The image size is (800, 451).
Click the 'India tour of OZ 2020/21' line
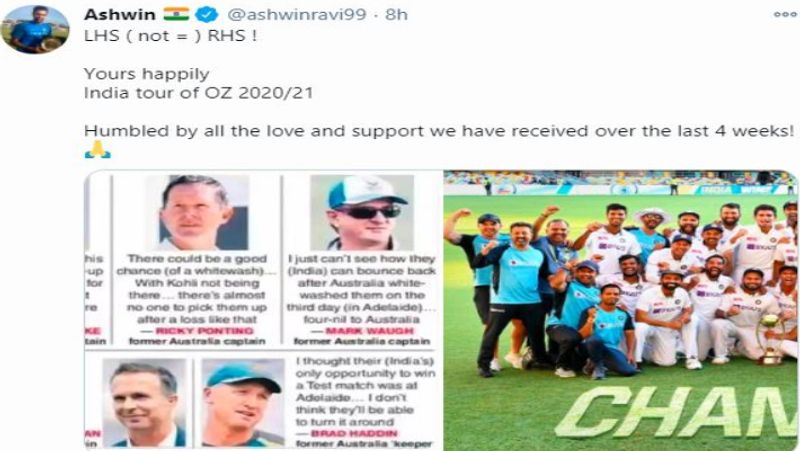point(198,93)
